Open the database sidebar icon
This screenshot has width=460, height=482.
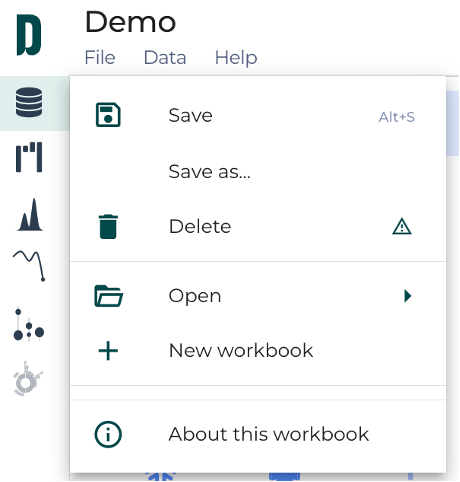click(29, 102)
